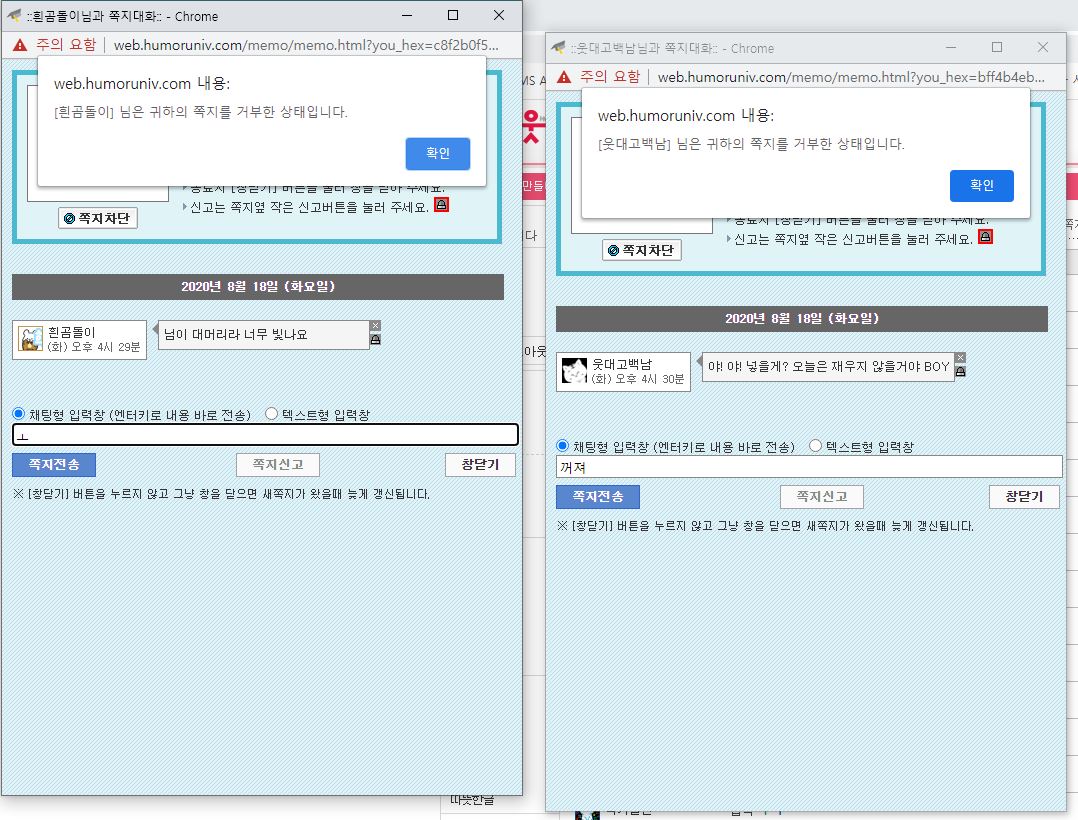Delete 웃대고백남's message with the x icon
The width and height of the screenshot is (1078, 820).
960,358
